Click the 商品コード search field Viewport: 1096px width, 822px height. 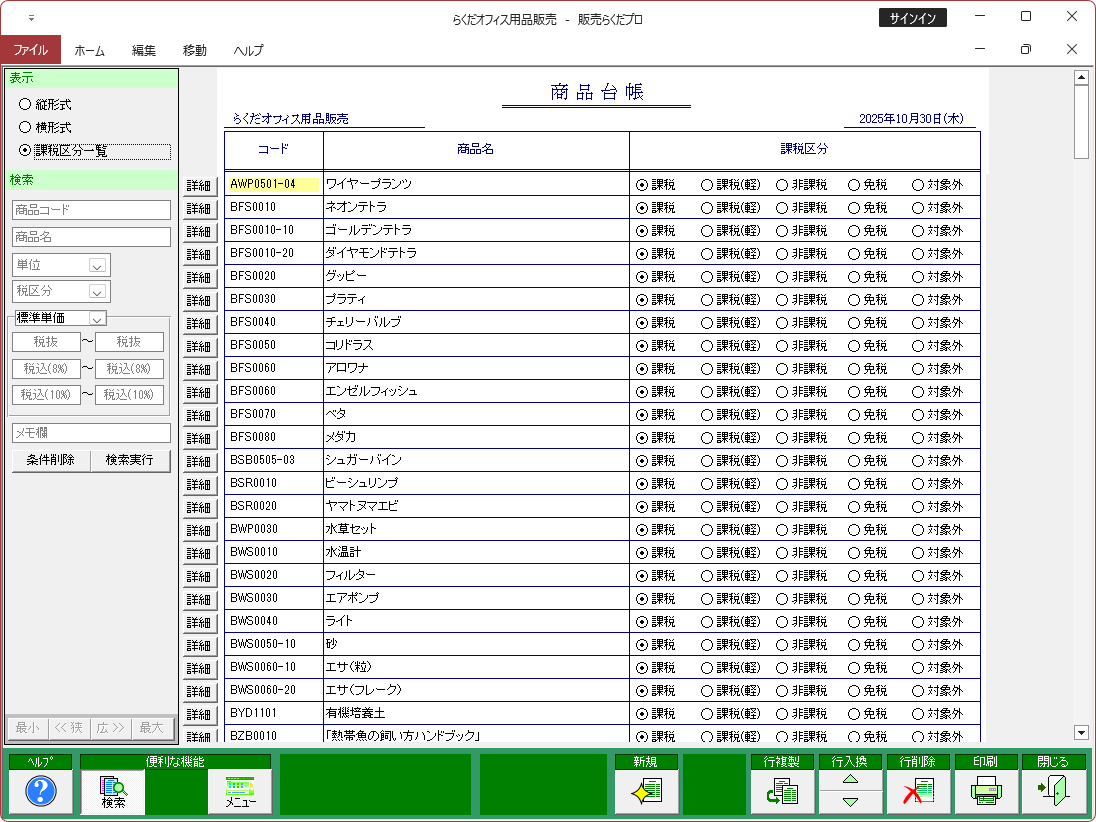[x=91, y=210]
